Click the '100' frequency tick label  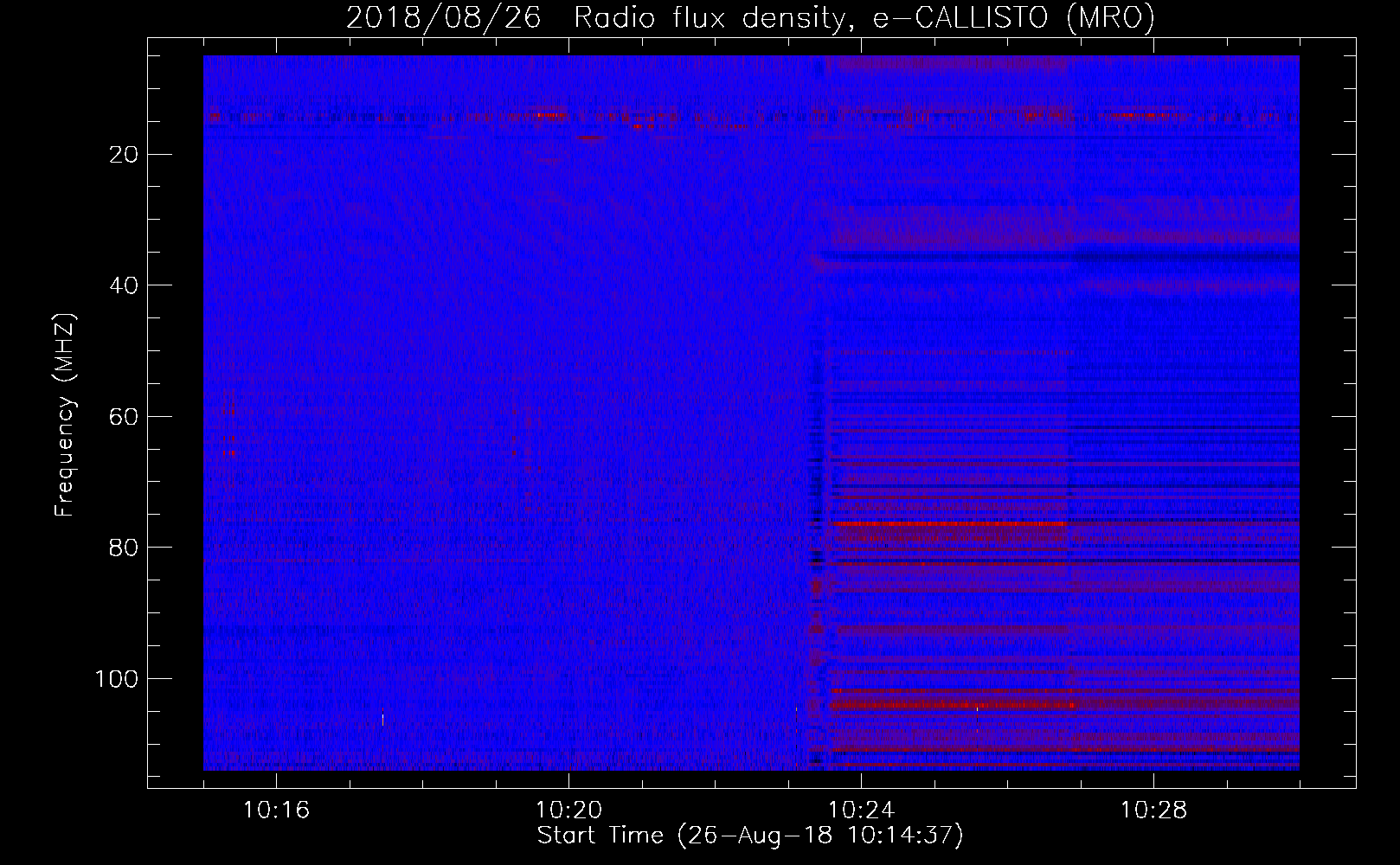coord(117,679)
